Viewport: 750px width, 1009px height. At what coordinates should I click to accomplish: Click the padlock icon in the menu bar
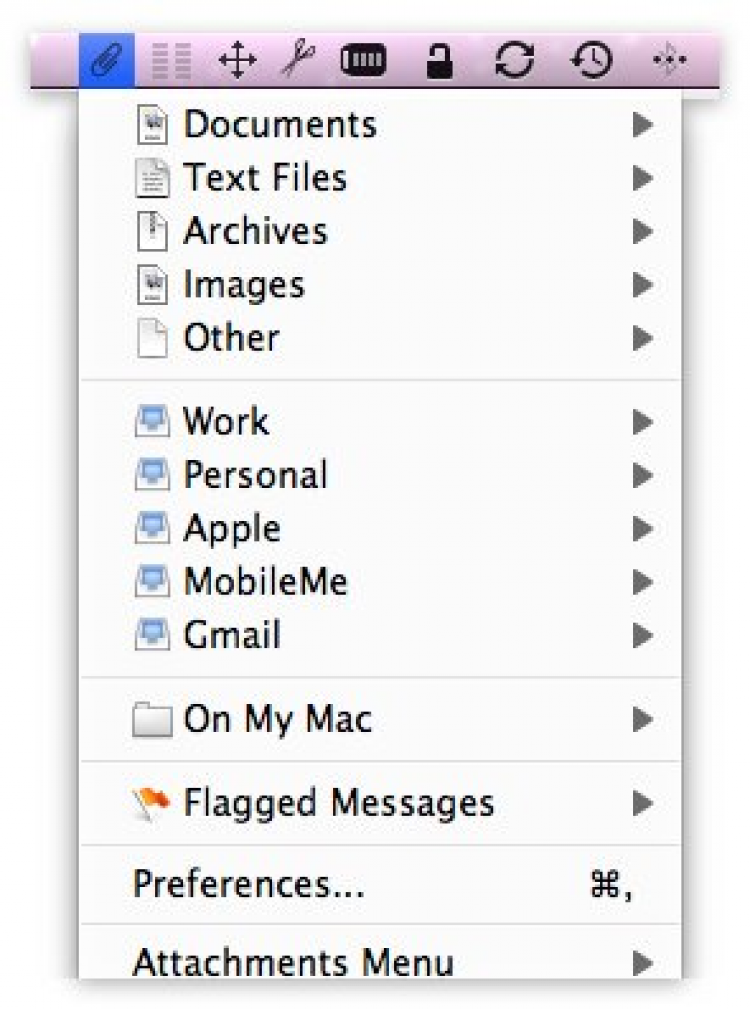point(439,63)
